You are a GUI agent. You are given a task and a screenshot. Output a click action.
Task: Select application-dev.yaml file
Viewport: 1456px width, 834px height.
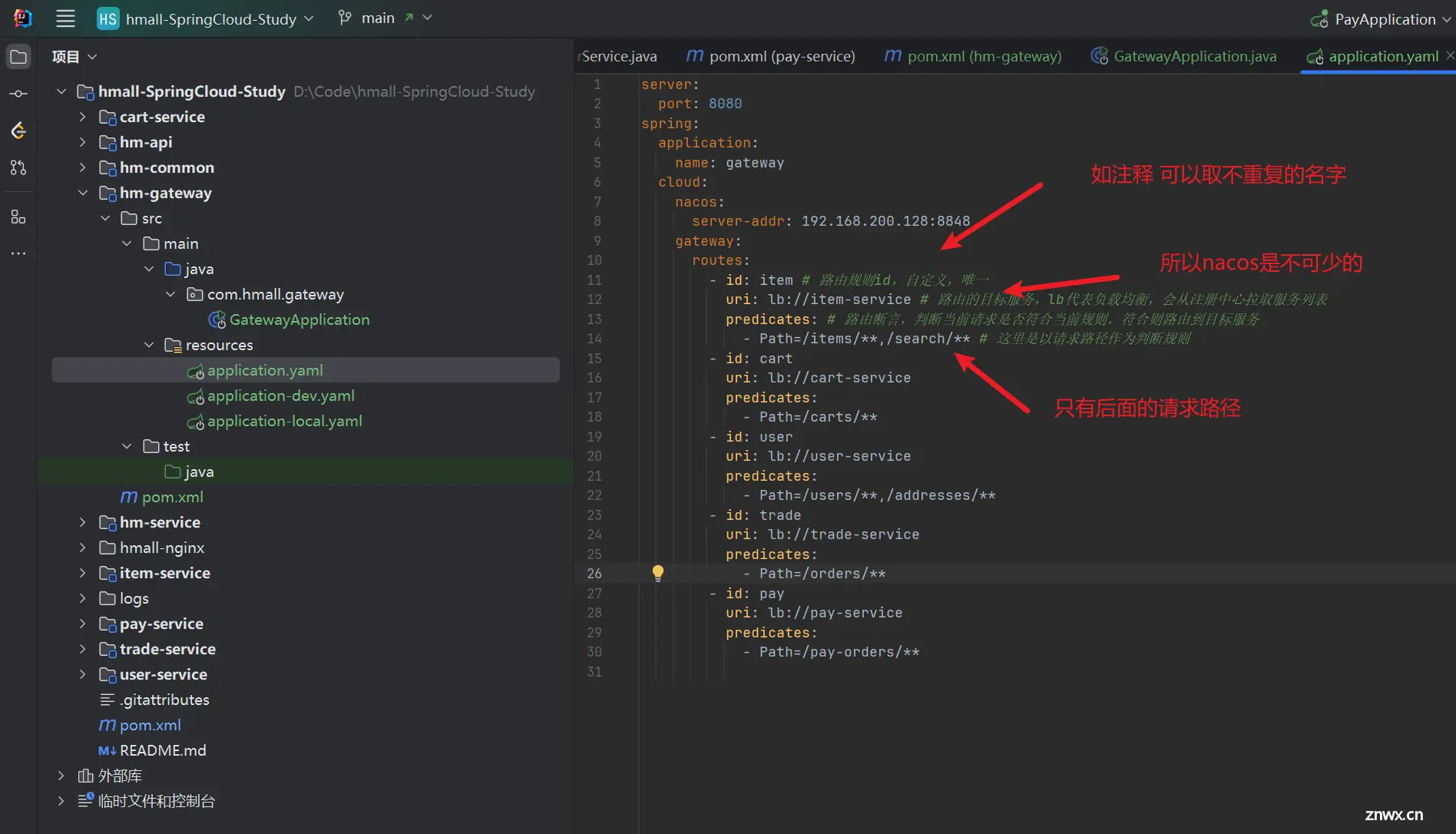pos(281,395)
